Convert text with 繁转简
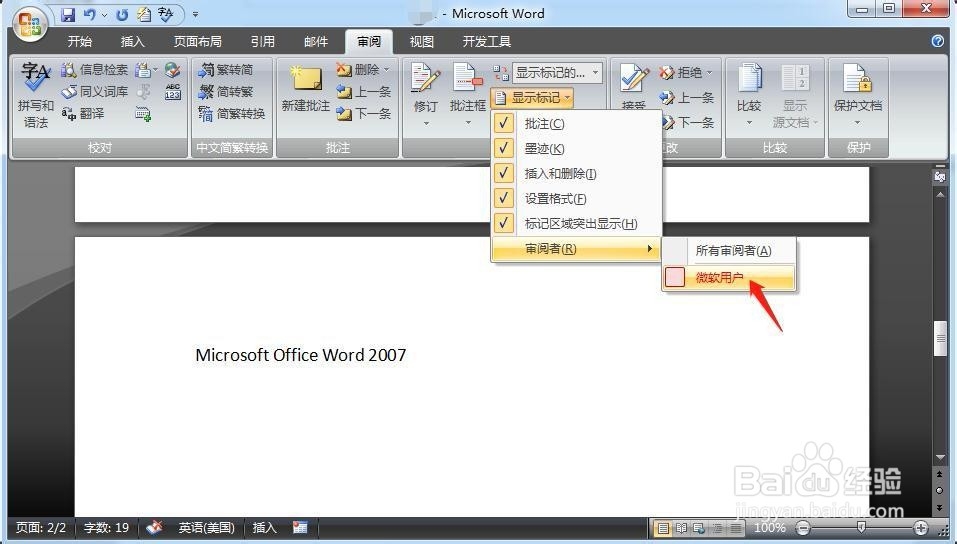The image size is (957, 544). coord(226,70)
